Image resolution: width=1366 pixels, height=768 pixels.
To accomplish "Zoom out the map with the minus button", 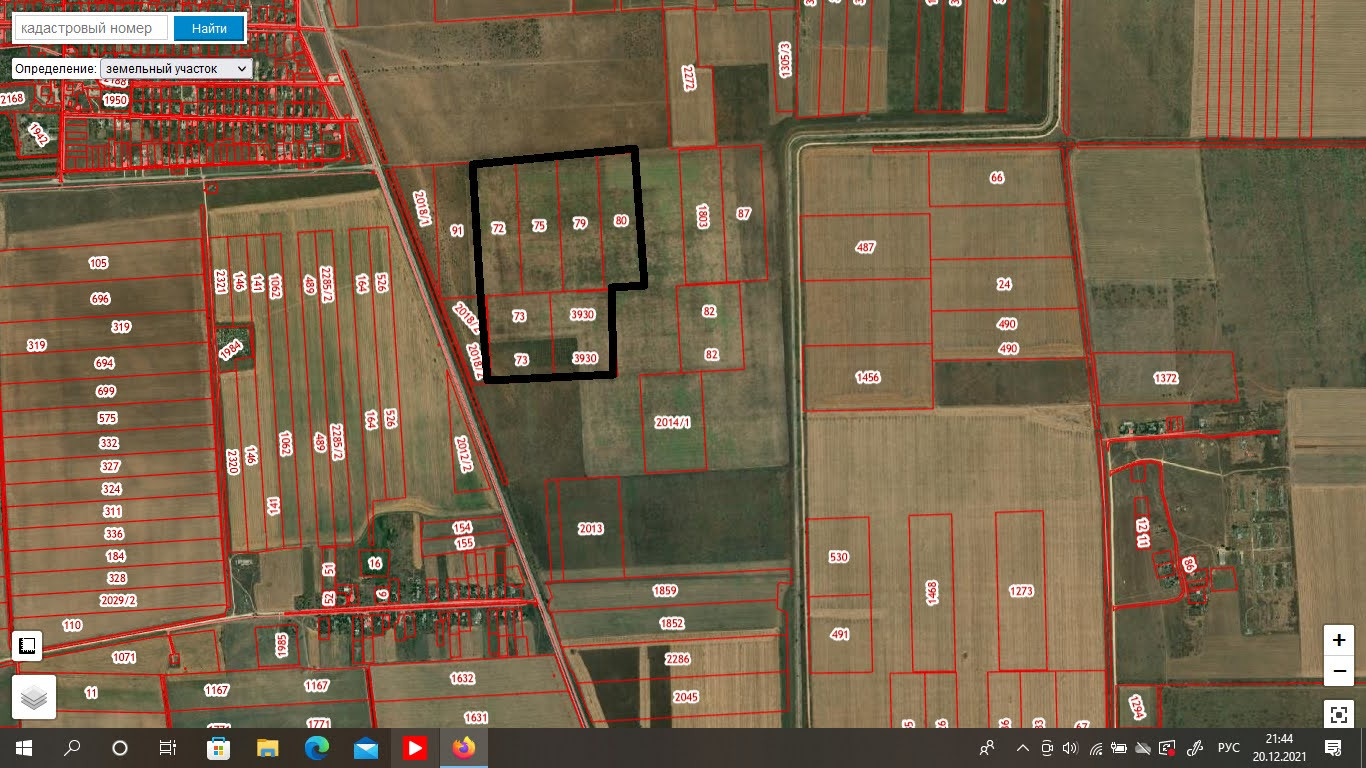I will click(x=1339, y=670).
